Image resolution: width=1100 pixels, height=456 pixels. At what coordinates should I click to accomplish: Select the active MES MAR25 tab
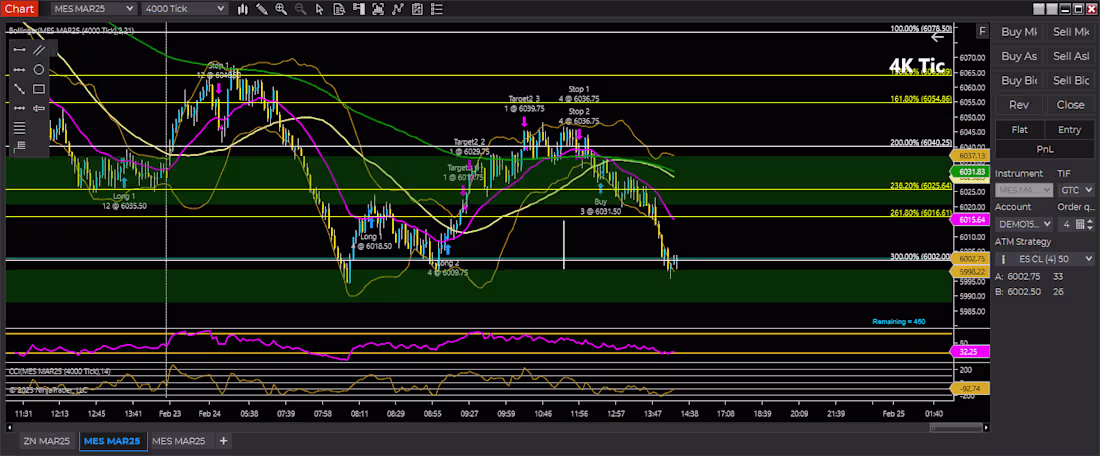(112, 441)
